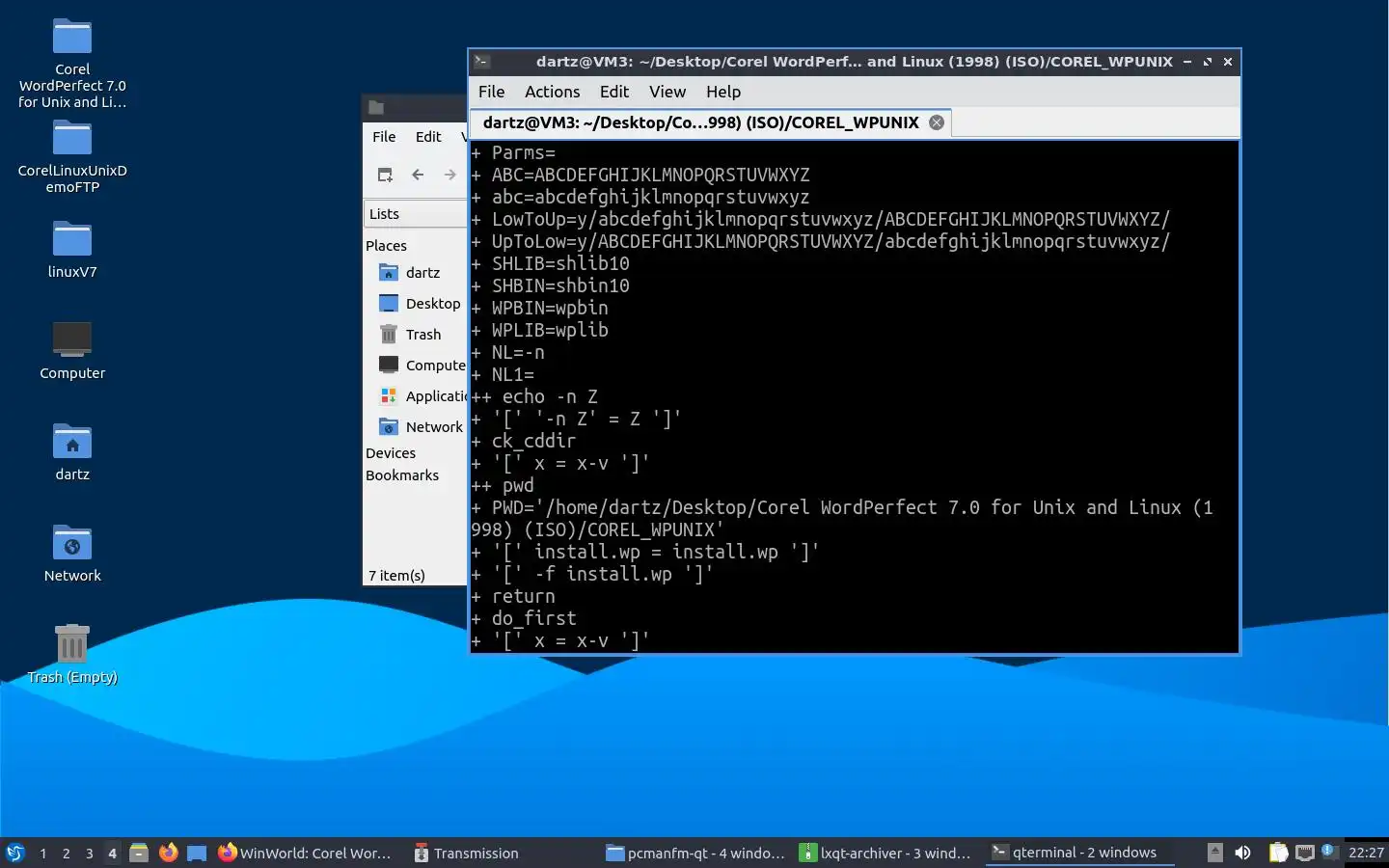The image size is (1389, 868).
Task: Click the file manager title bar folder icon
Action: (376, 107)
